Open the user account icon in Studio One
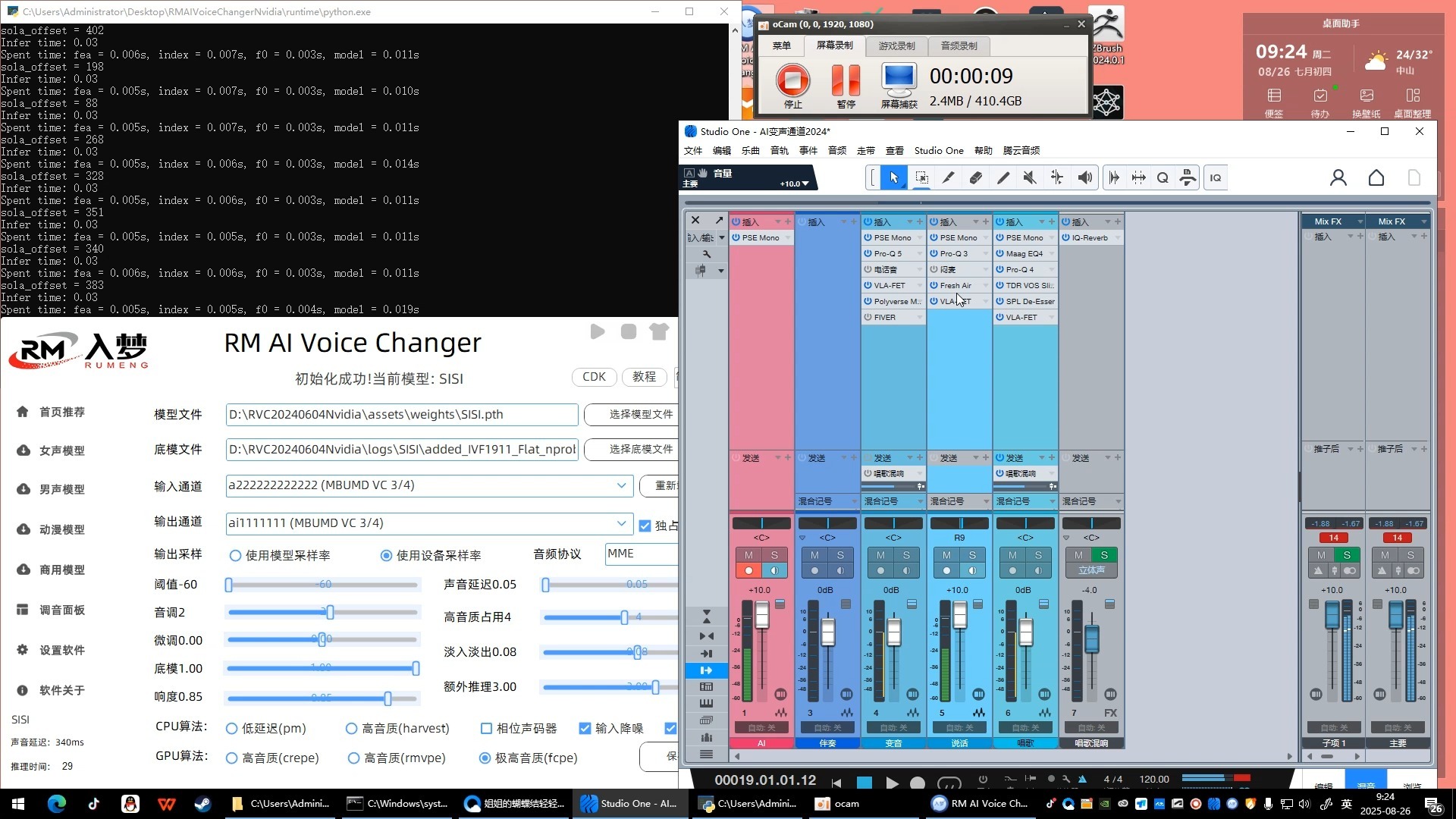Screen dimensions: 1456x819 [1338, 177]
